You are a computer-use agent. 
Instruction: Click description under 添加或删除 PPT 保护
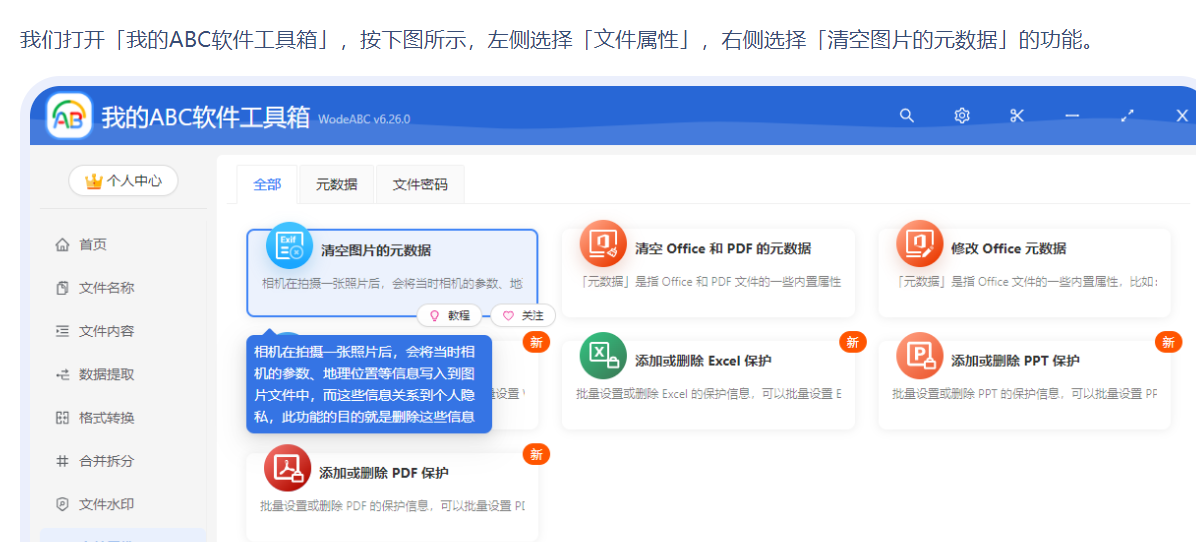pyautogui.click(x=1024, y=394)
